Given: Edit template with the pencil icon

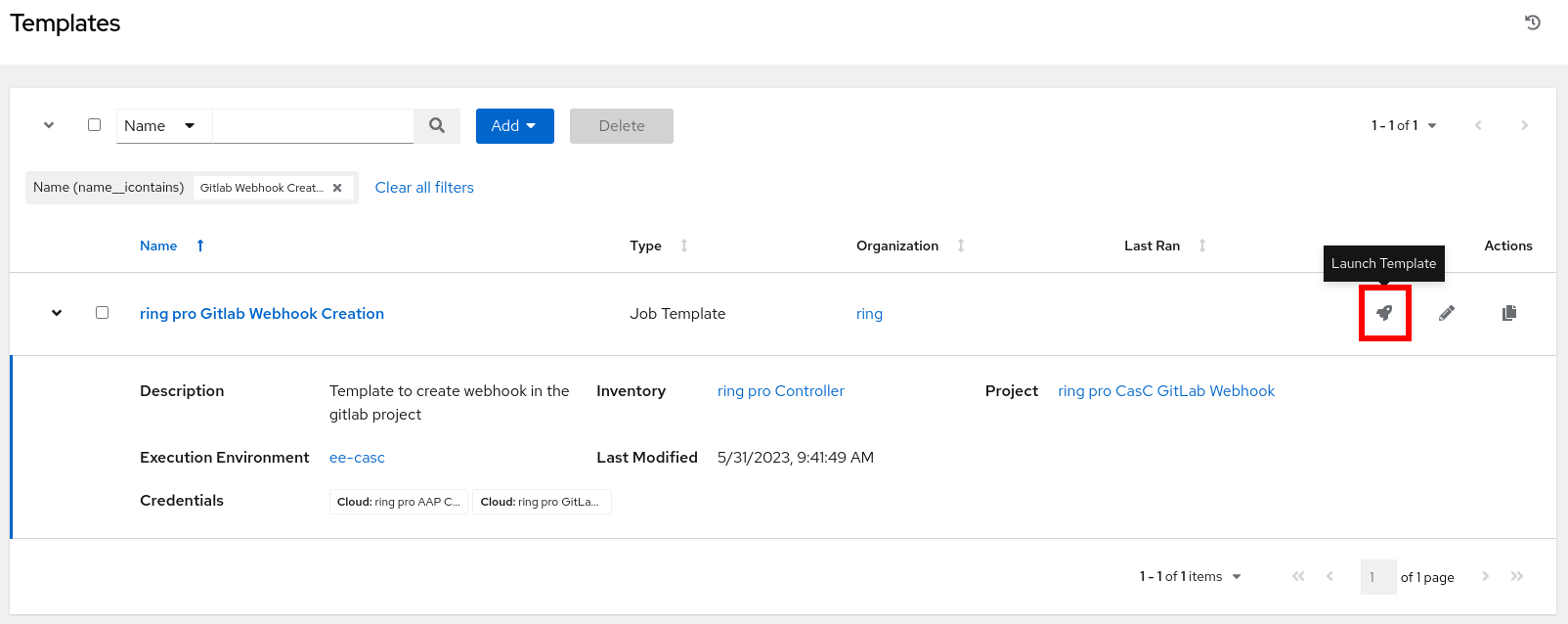Looking at the screenshot, I should pos(1447,313).
